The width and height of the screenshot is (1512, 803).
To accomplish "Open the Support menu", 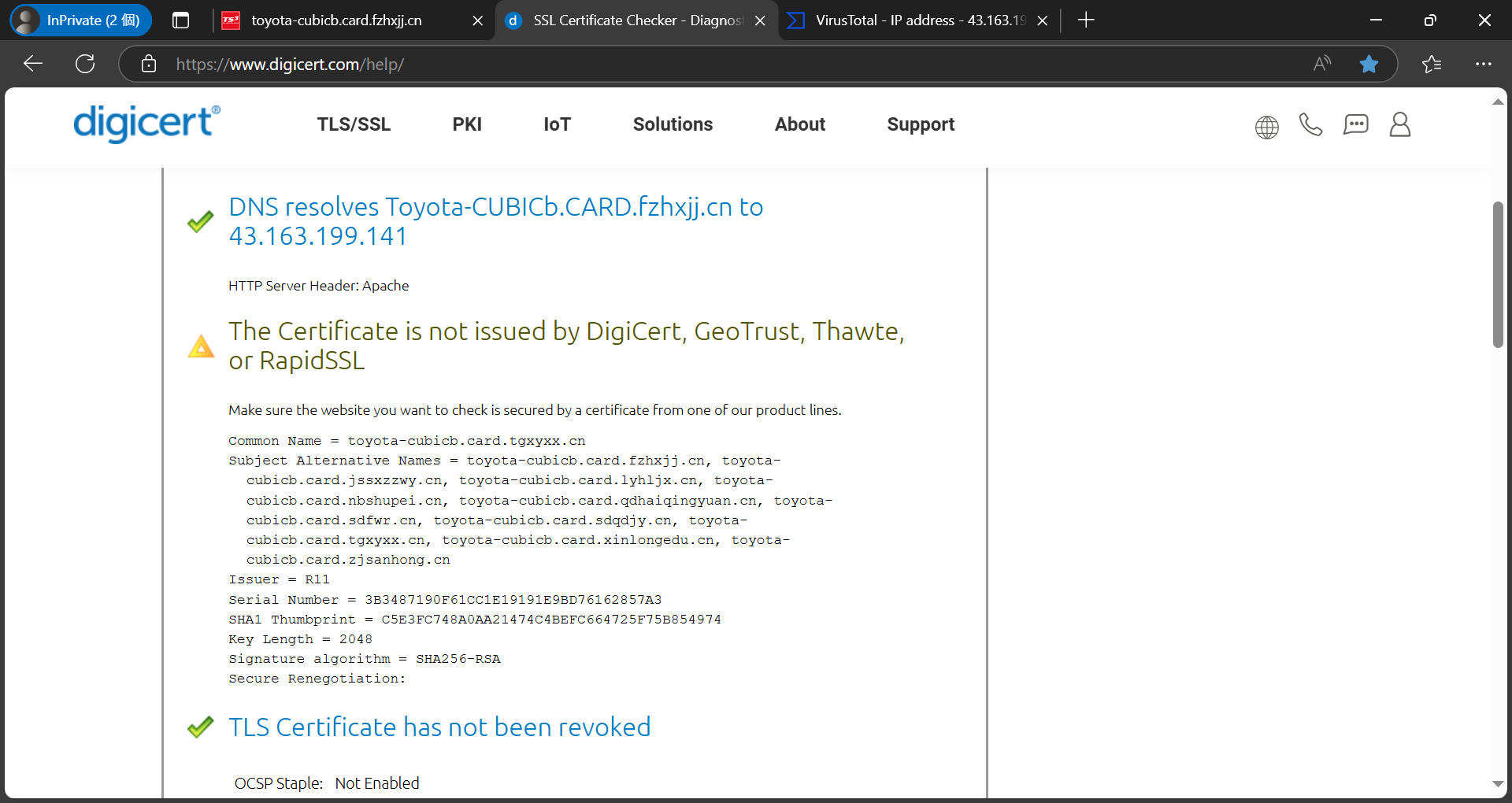I will pyautogui.click(x=921, y=124).
